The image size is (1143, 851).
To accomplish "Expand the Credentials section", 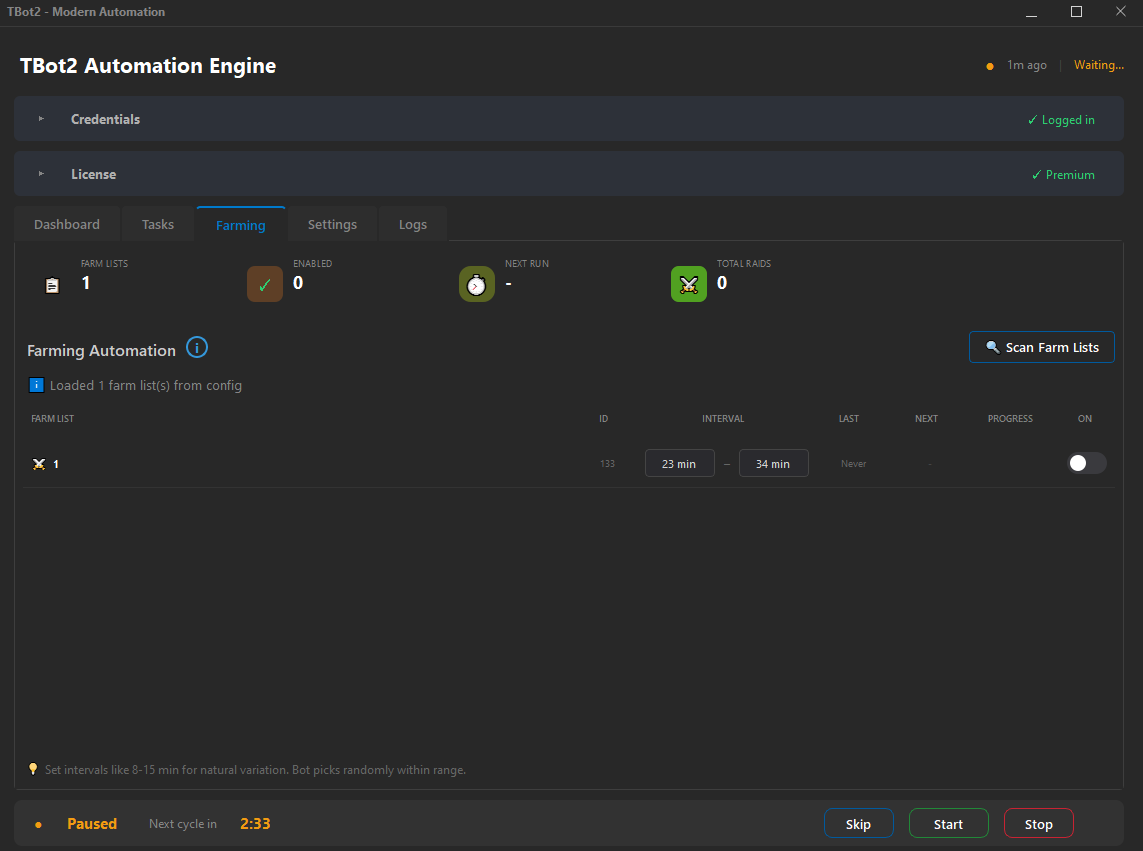I will click(40, 118).
